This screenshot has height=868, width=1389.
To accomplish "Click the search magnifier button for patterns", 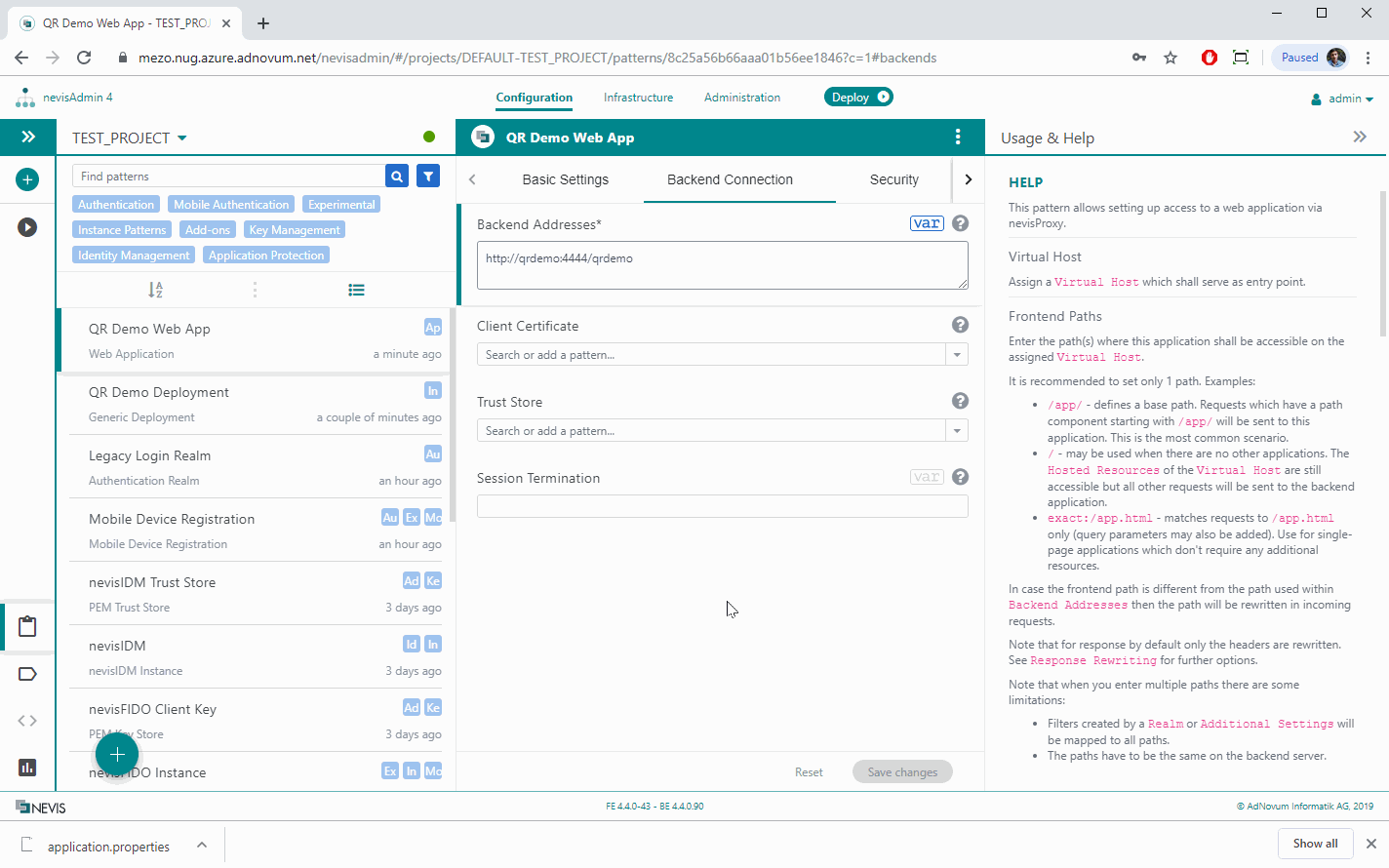I will (x=397, y=176).
